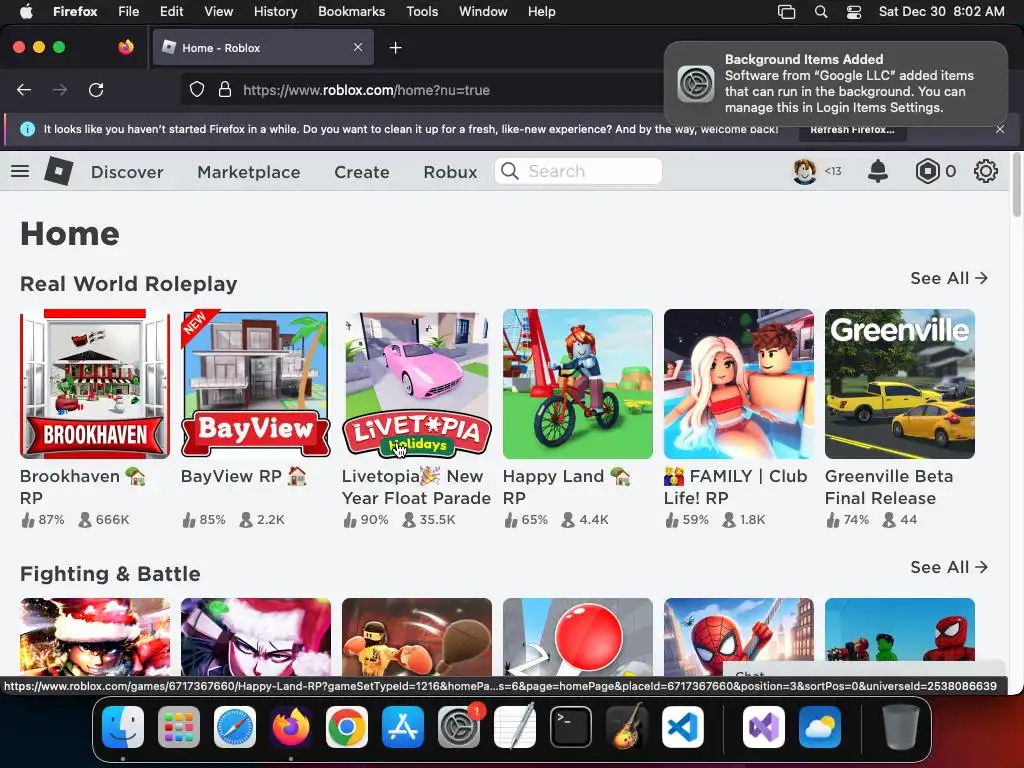This screenshot has width=1024, height=768.
Task: Open the Bookmarks menu
Action: tap(351, 12)
